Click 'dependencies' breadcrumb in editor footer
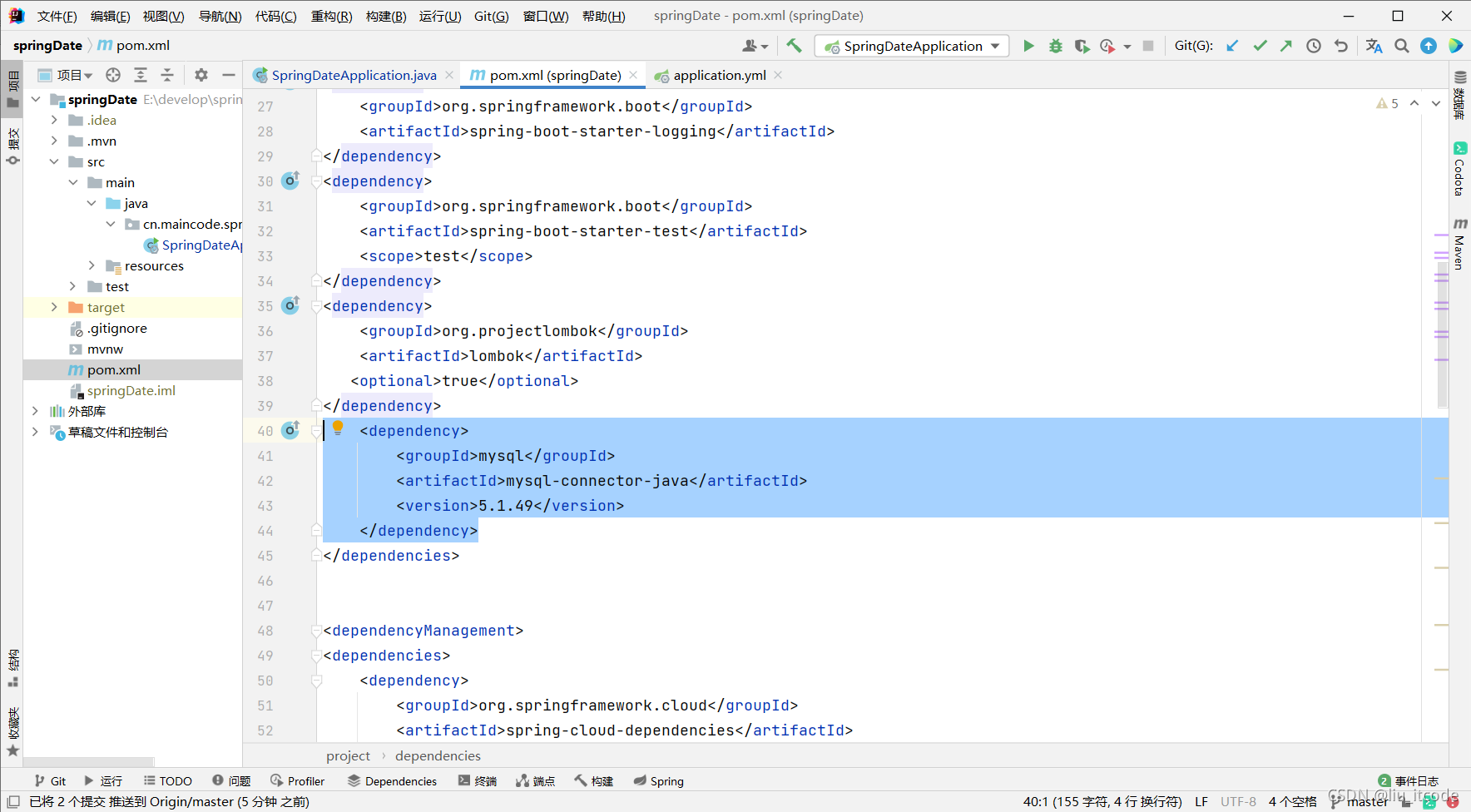This screenshot has width=1471, height=812. [438, 755]
